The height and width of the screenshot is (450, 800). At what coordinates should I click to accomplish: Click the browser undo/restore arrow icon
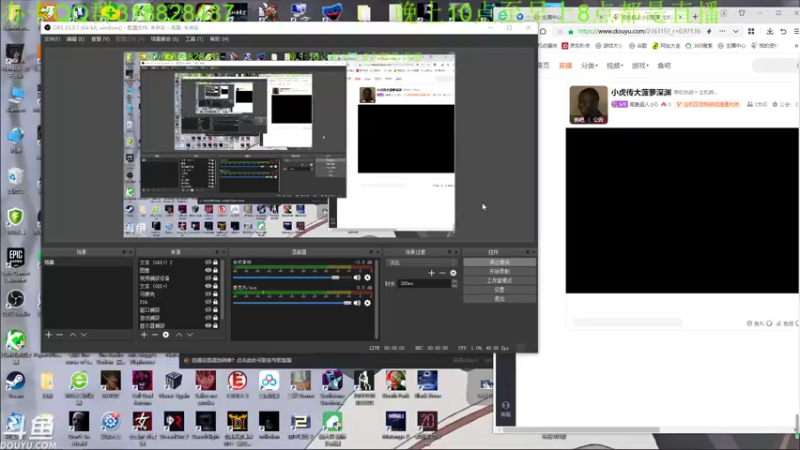pyautogui.click(x=783, y=31)
